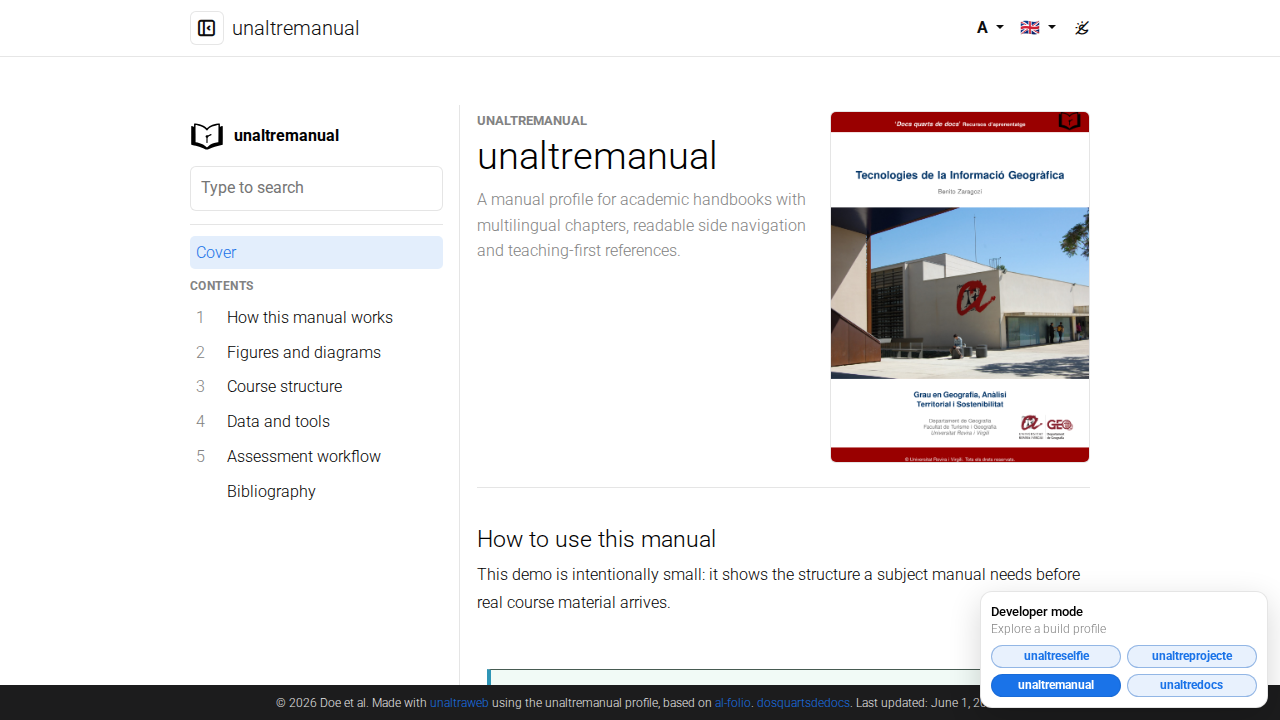Go to 'Course structure' chapter

coord(284,387)
